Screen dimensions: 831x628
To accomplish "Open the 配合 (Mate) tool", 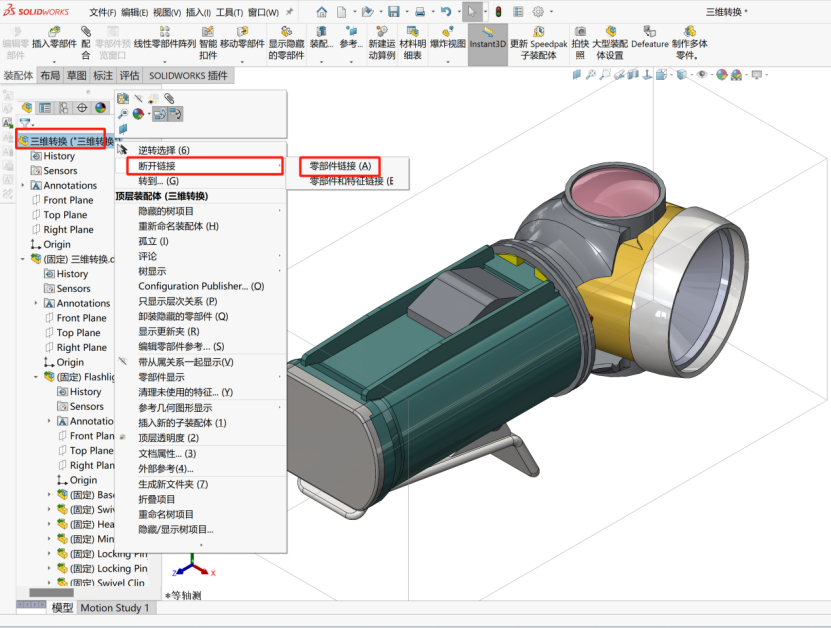I will (x=84, y=44).
